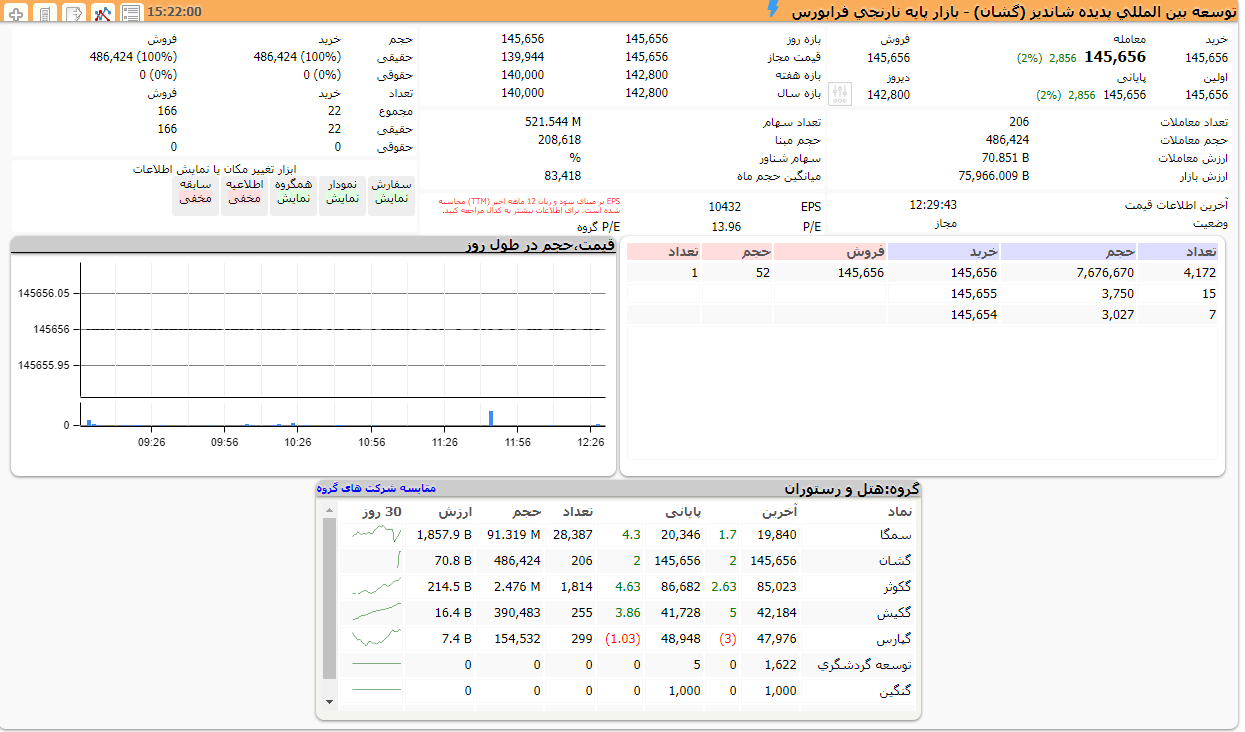Click the 30-day sparkline for گپارس
Screen dimensions: 1245x732
pos(376,639)
